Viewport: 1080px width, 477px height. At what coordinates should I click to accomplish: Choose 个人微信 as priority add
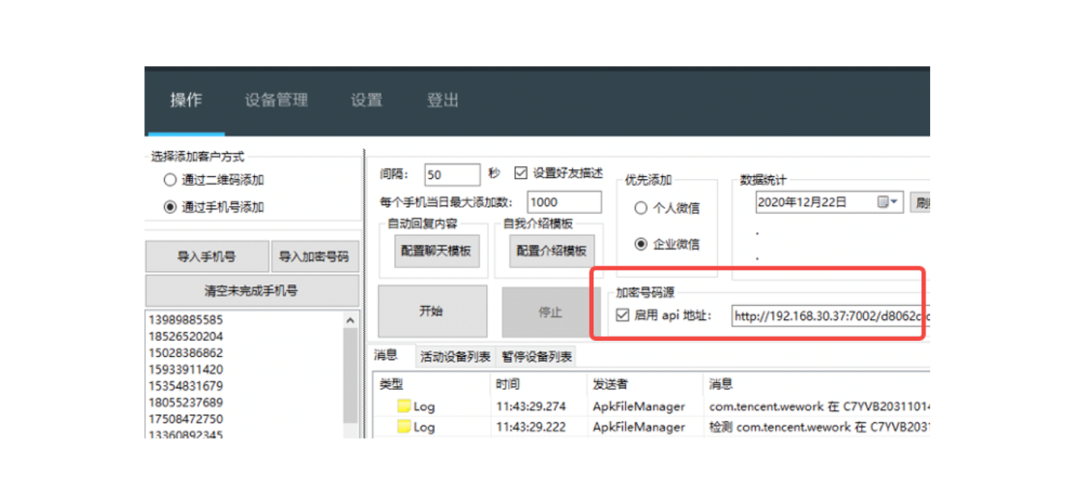click(641, 208)
